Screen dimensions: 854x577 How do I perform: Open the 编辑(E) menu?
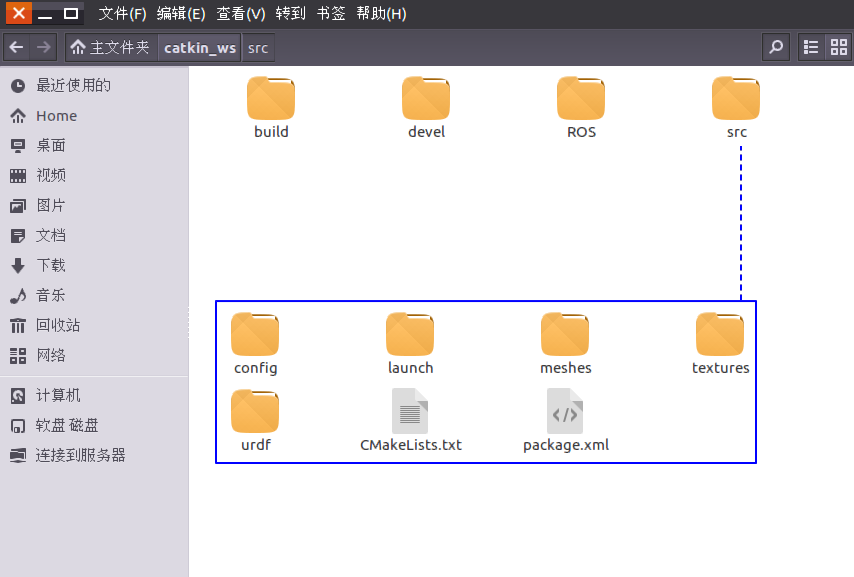(181, 14)
